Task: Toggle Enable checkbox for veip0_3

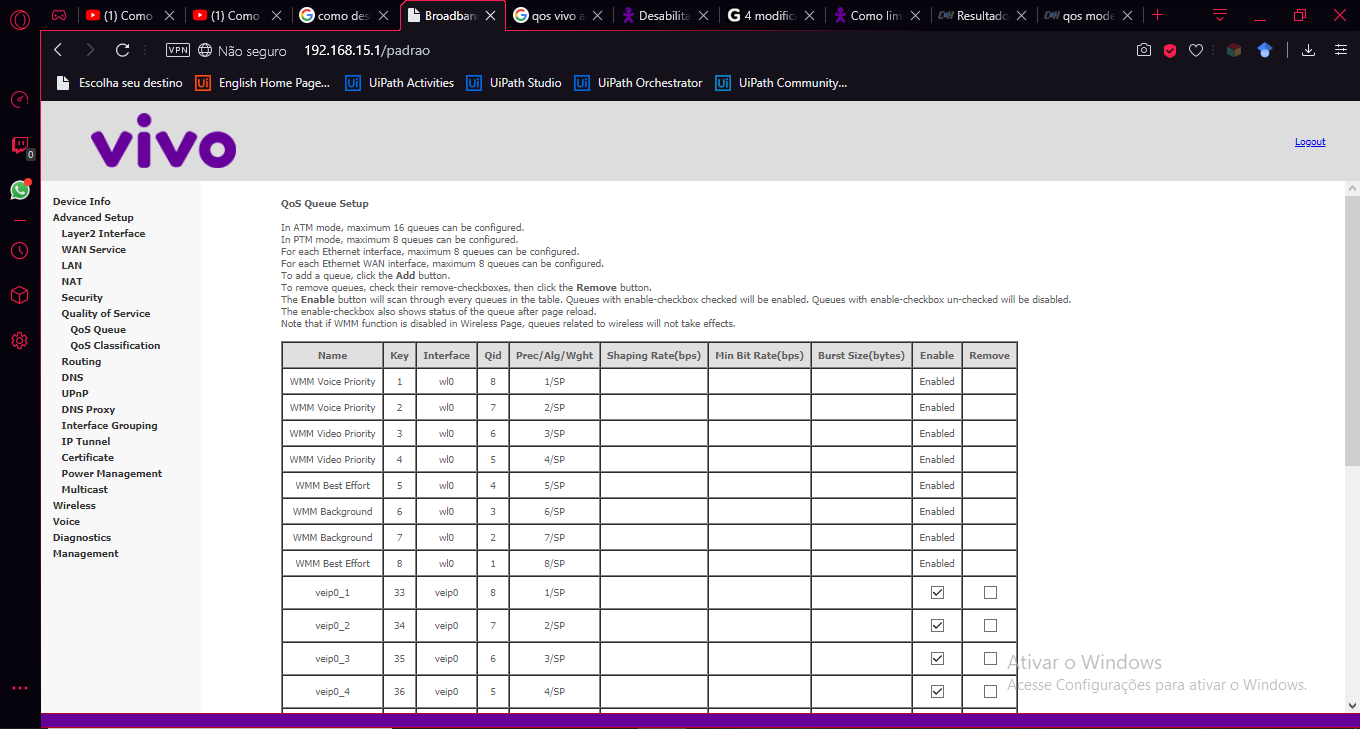Action: 937,659
